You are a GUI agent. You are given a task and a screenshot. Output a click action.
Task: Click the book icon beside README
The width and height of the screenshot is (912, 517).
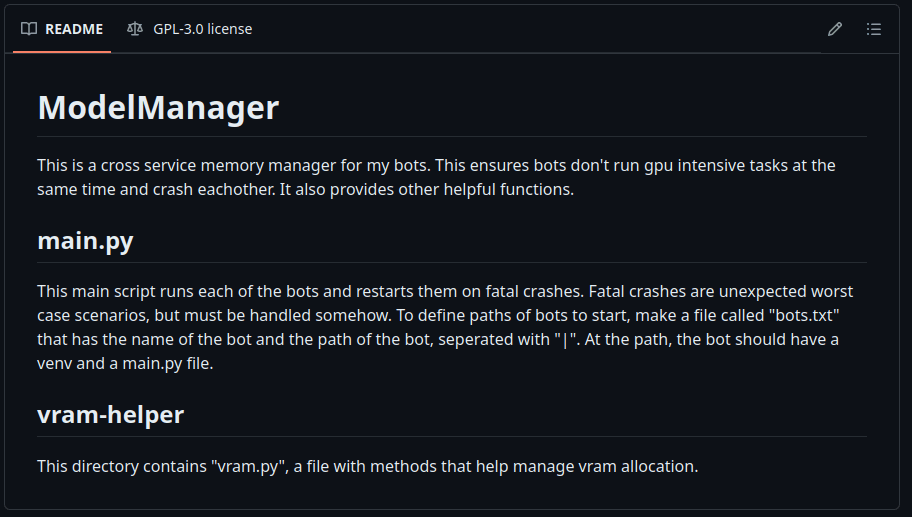point(29,29)
